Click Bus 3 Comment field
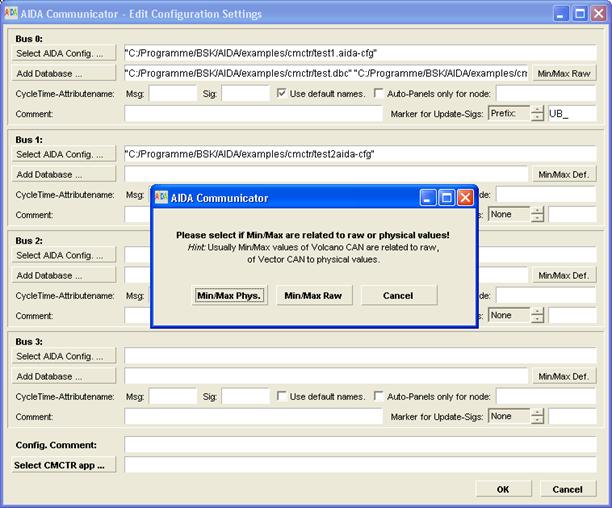Image resolution: width=612 pixels, height=508 pixels. [x=253, y=417]
